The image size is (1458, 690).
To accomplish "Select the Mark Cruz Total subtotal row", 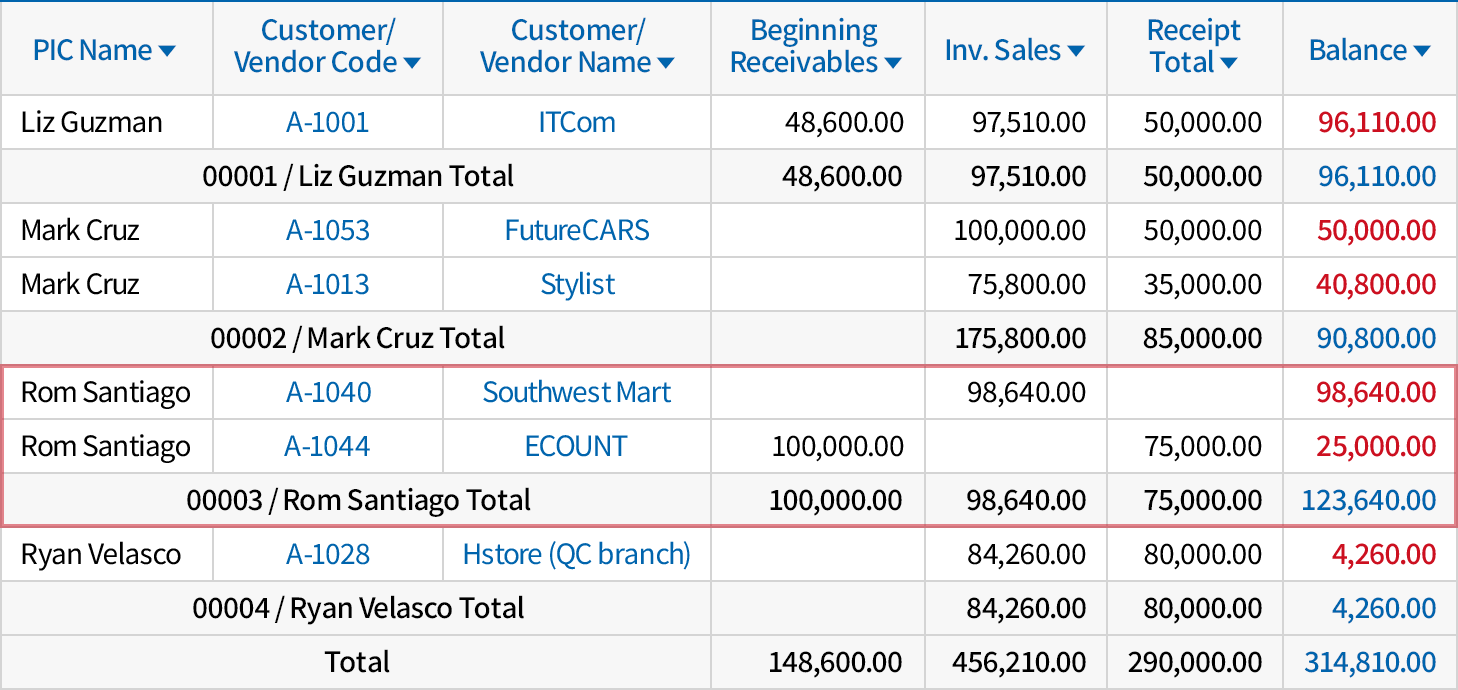I will pos(357,339).
